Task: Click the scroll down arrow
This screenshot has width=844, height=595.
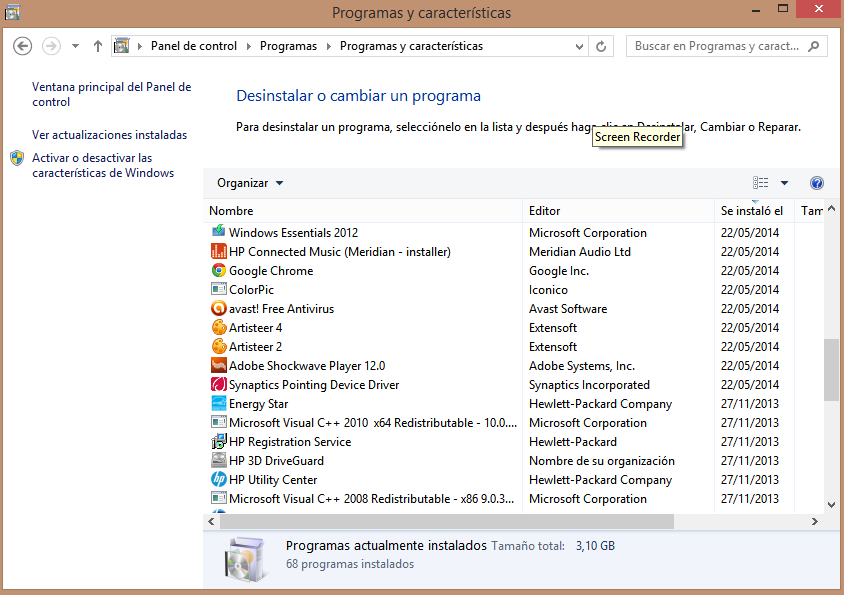Action: point(832,505)
